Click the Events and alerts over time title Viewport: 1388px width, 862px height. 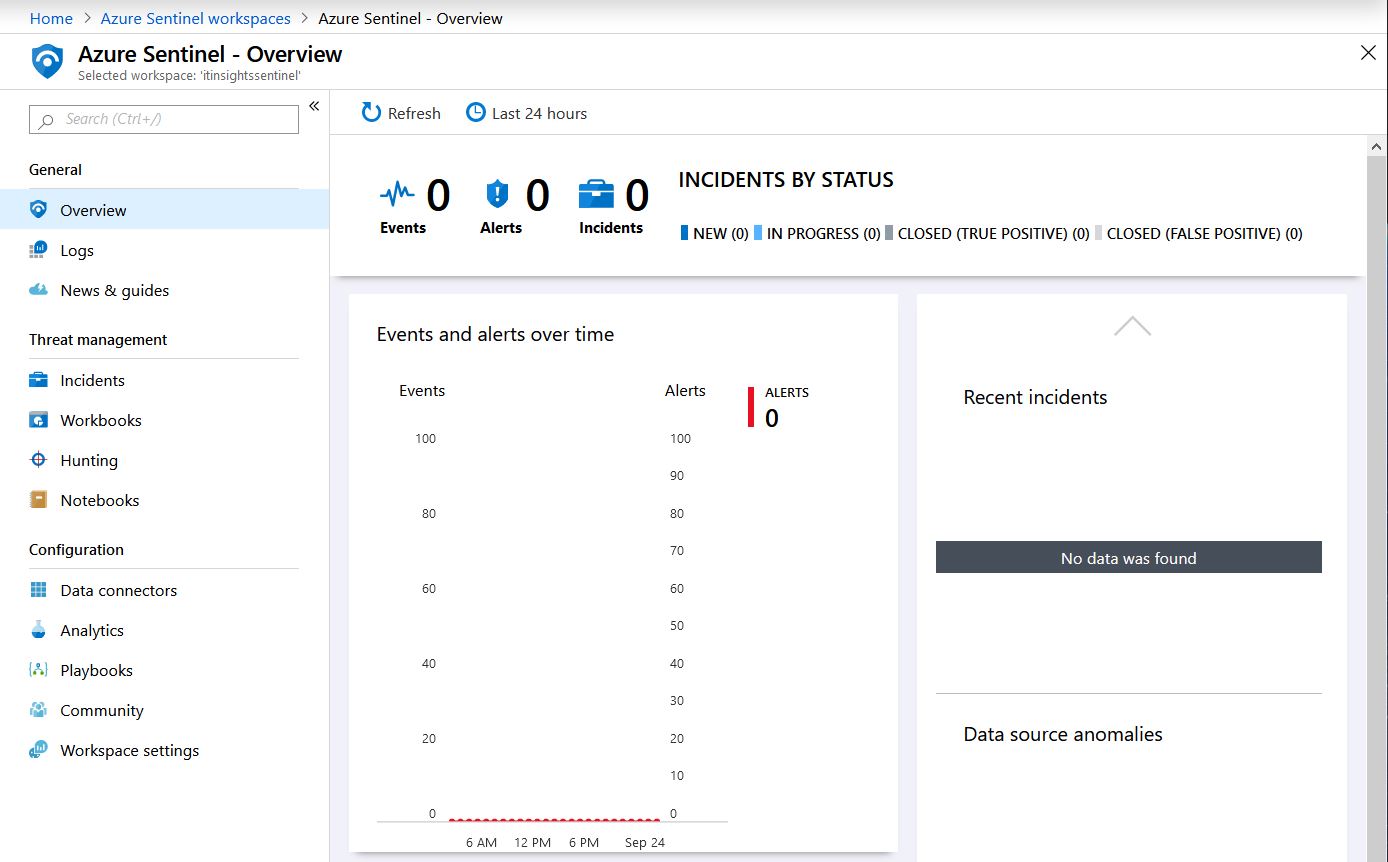tap(495, 334)
